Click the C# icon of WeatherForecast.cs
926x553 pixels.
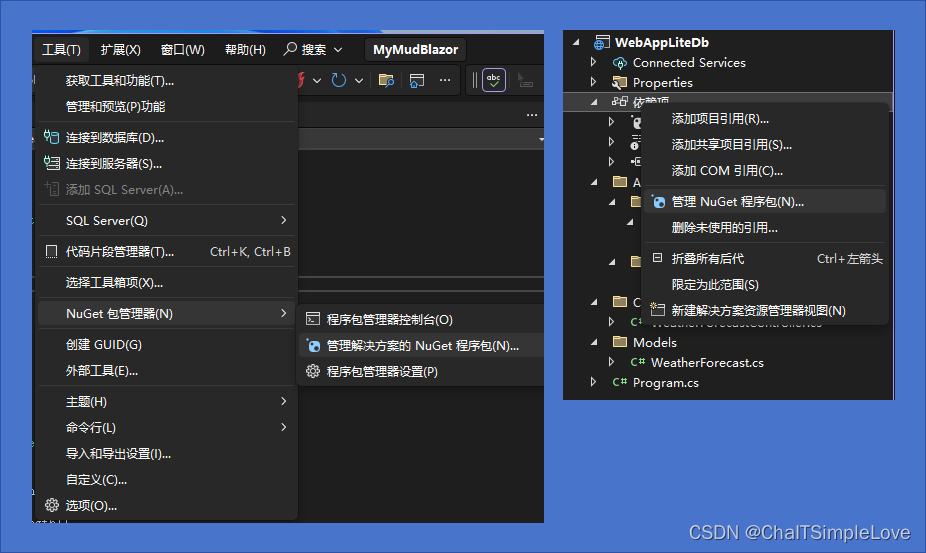637,362
